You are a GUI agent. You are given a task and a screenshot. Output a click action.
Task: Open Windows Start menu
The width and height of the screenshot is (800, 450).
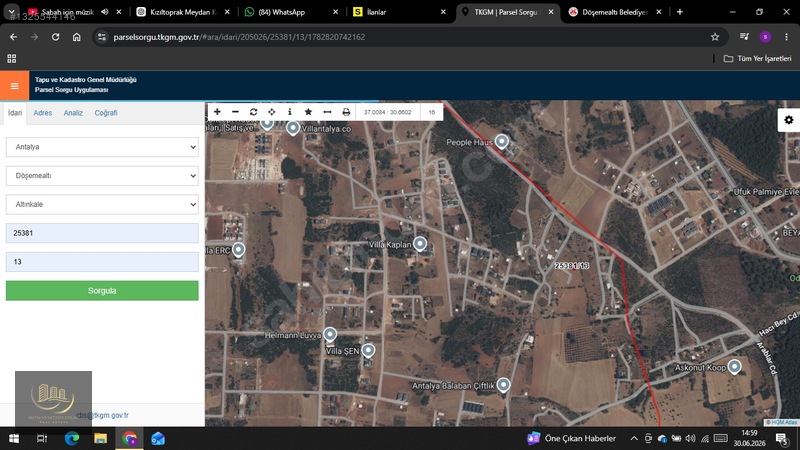pyautogui.click(x=14, y=438)
